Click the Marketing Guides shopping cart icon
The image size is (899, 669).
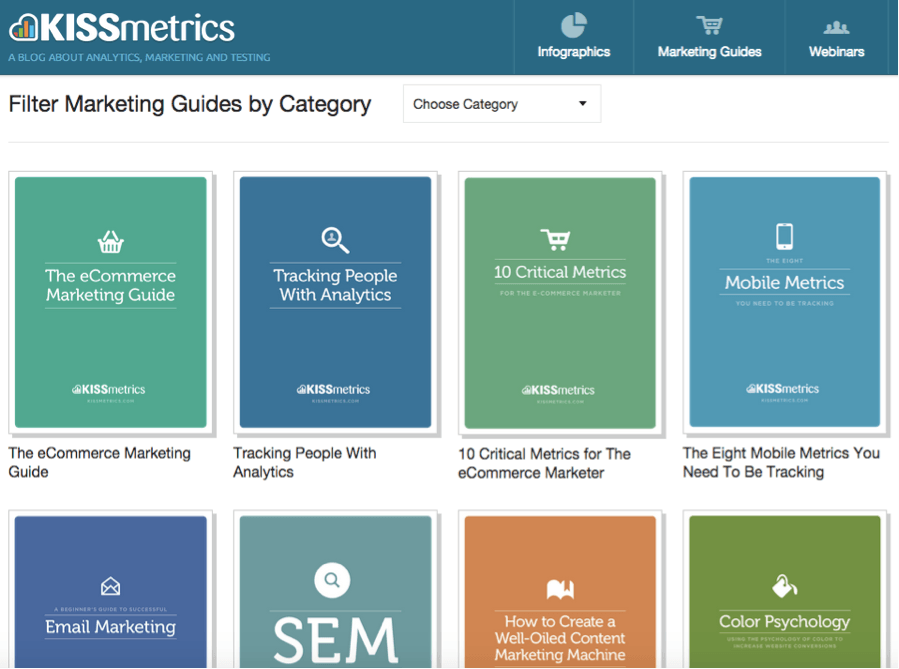(x=709, y=26)
